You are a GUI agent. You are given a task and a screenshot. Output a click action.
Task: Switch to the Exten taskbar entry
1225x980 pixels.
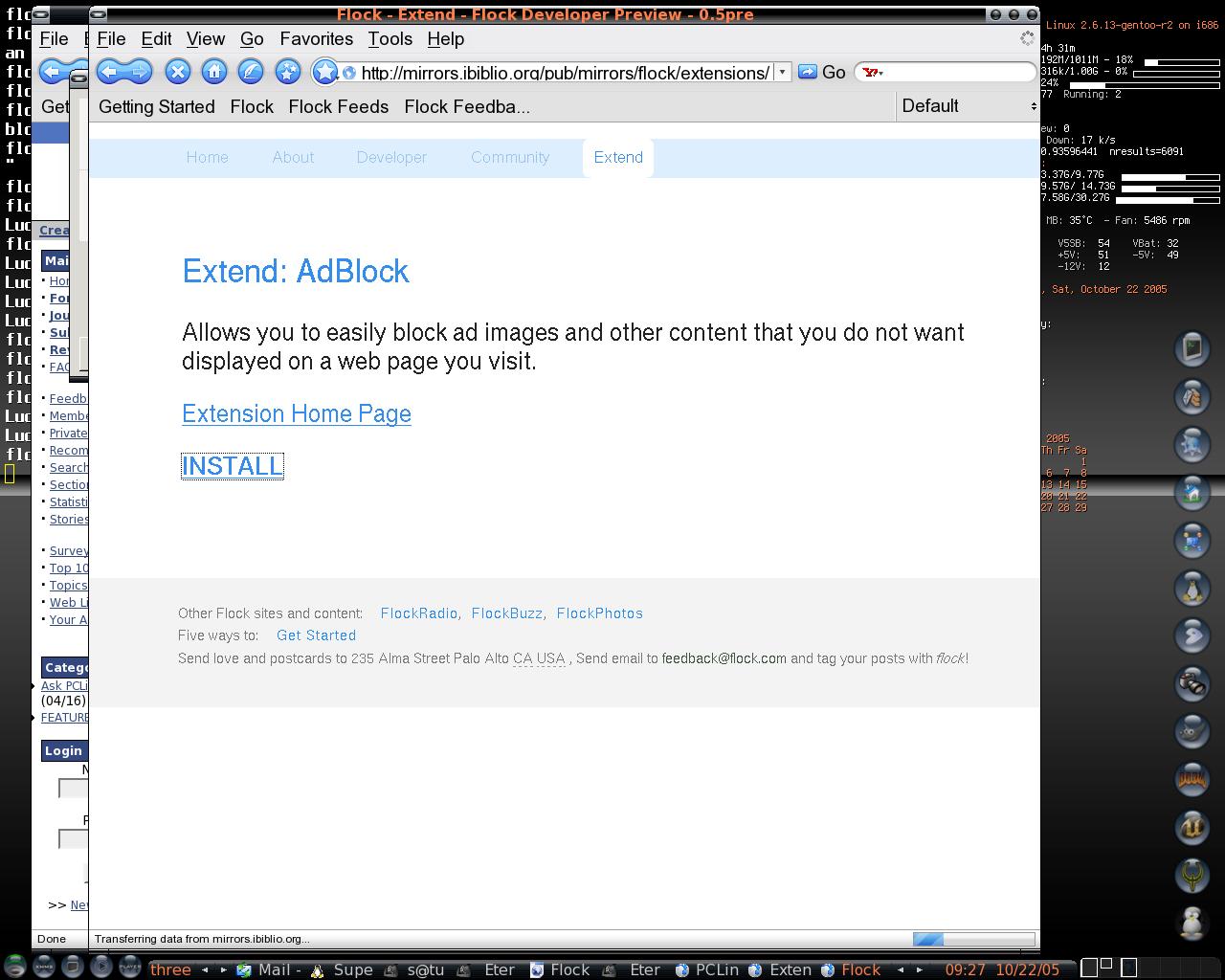(781, 969)
